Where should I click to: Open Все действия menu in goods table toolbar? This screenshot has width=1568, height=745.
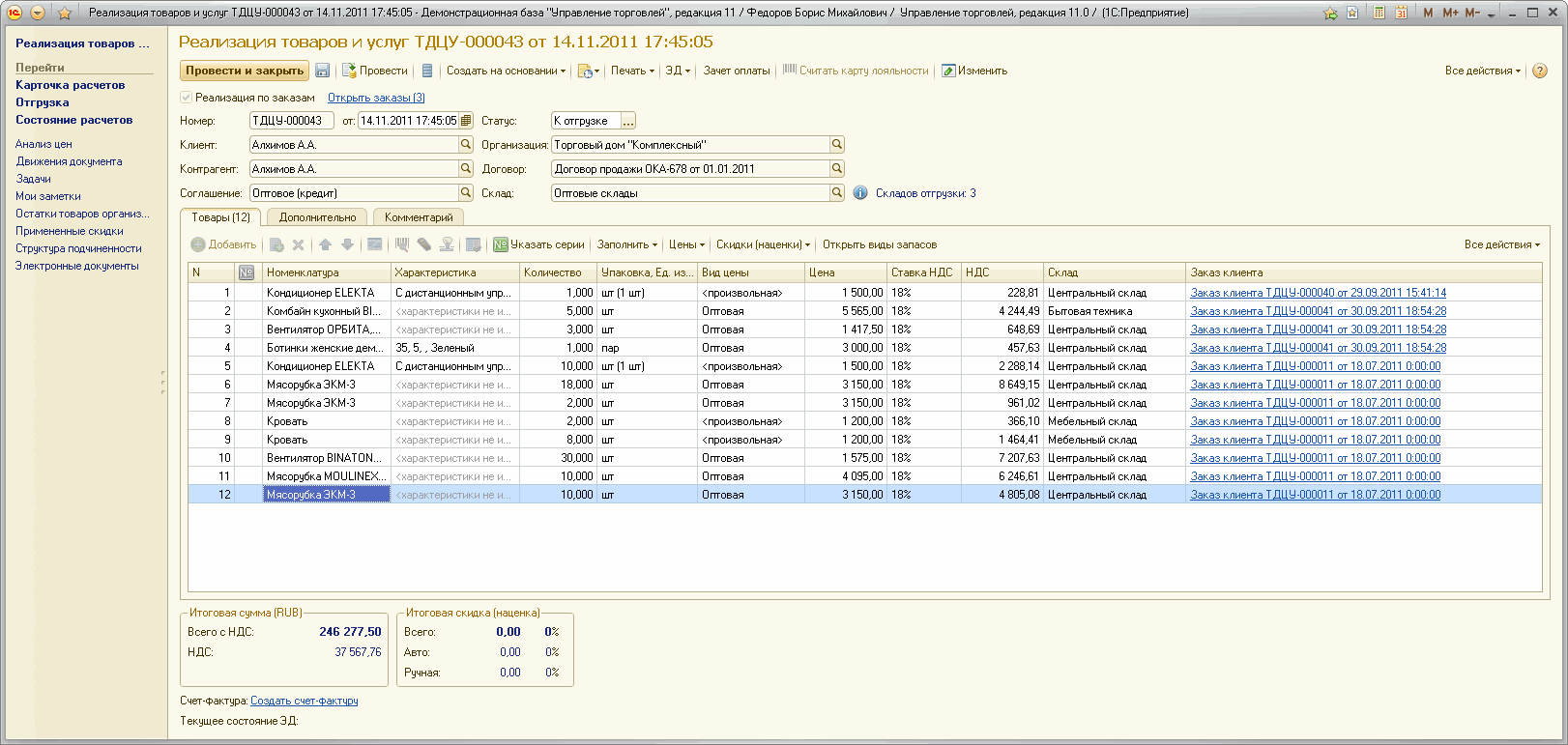pyautogui.click(x=1502, y=244)
